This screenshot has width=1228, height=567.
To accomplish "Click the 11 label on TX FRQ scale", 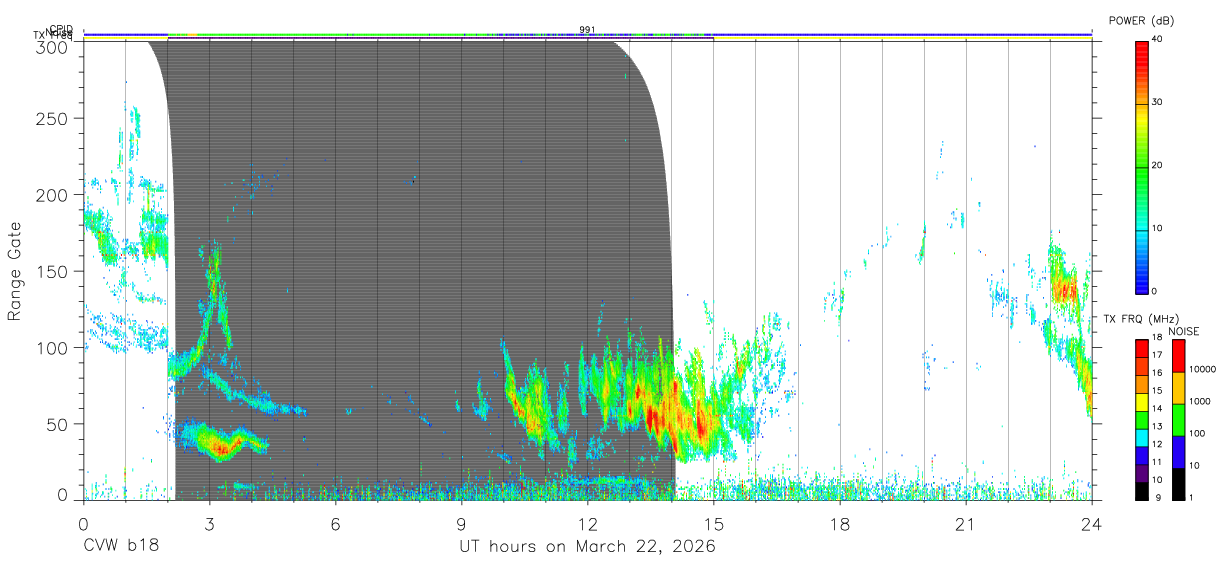I will click(1157, 463).
